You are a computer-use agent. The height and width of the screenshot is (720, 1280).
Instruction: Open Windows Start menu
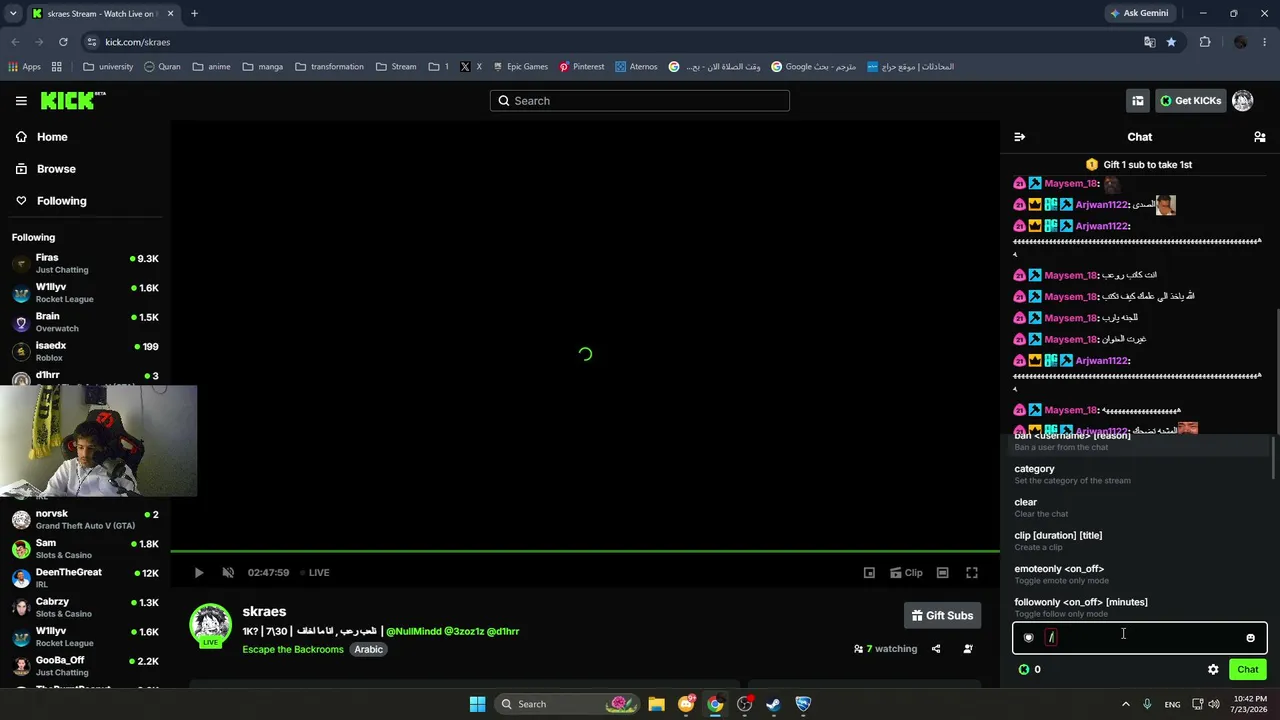[477, 704]
